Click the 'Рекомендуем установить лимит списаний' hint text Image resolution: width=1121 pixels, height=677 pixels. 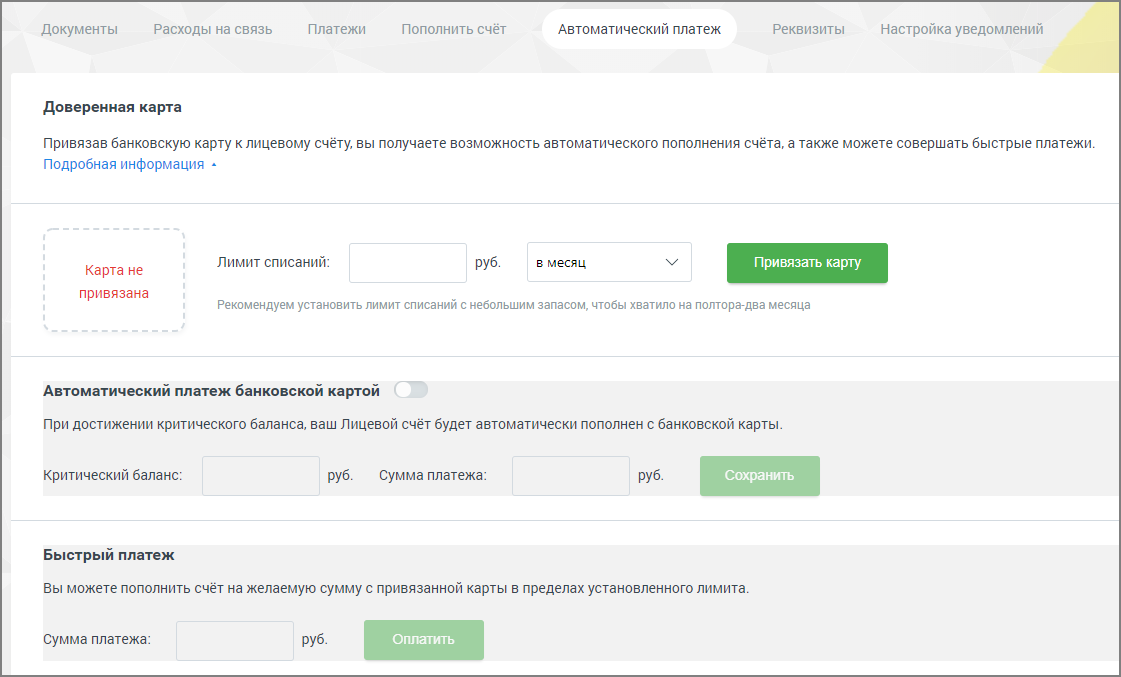click(513, 305)
